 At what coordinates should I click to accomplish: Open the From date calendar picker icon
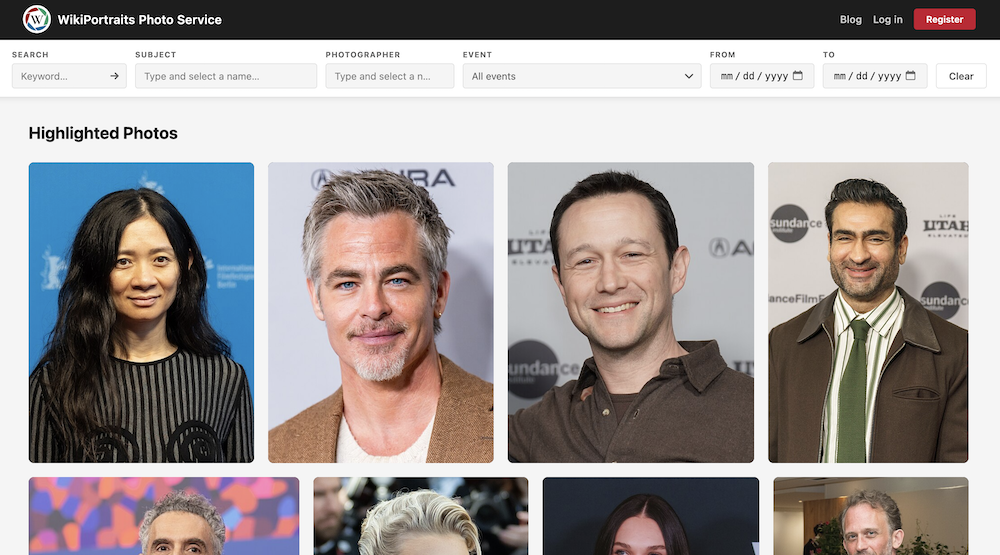(797, 75)
